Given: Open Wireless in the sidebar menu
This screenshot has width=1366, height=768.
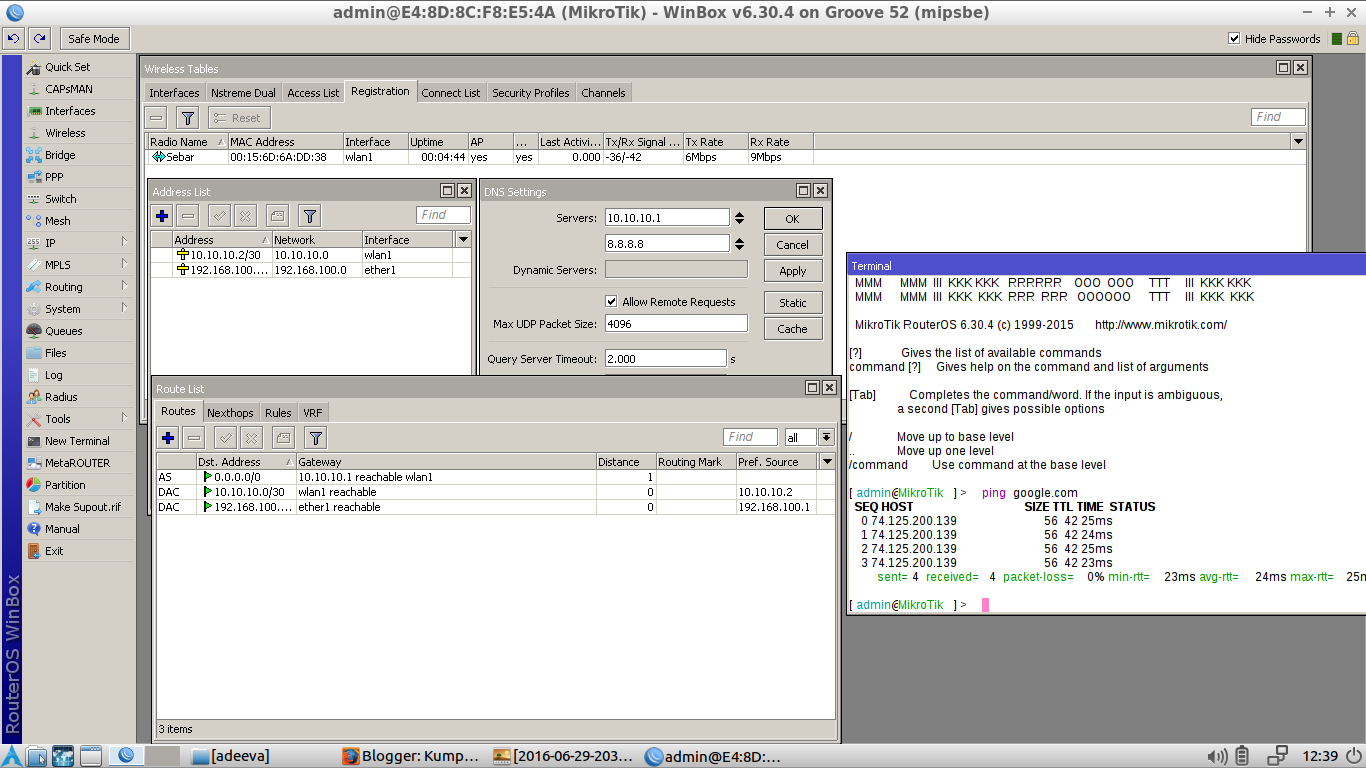Looking at the screenshot, I should point(65,133).
